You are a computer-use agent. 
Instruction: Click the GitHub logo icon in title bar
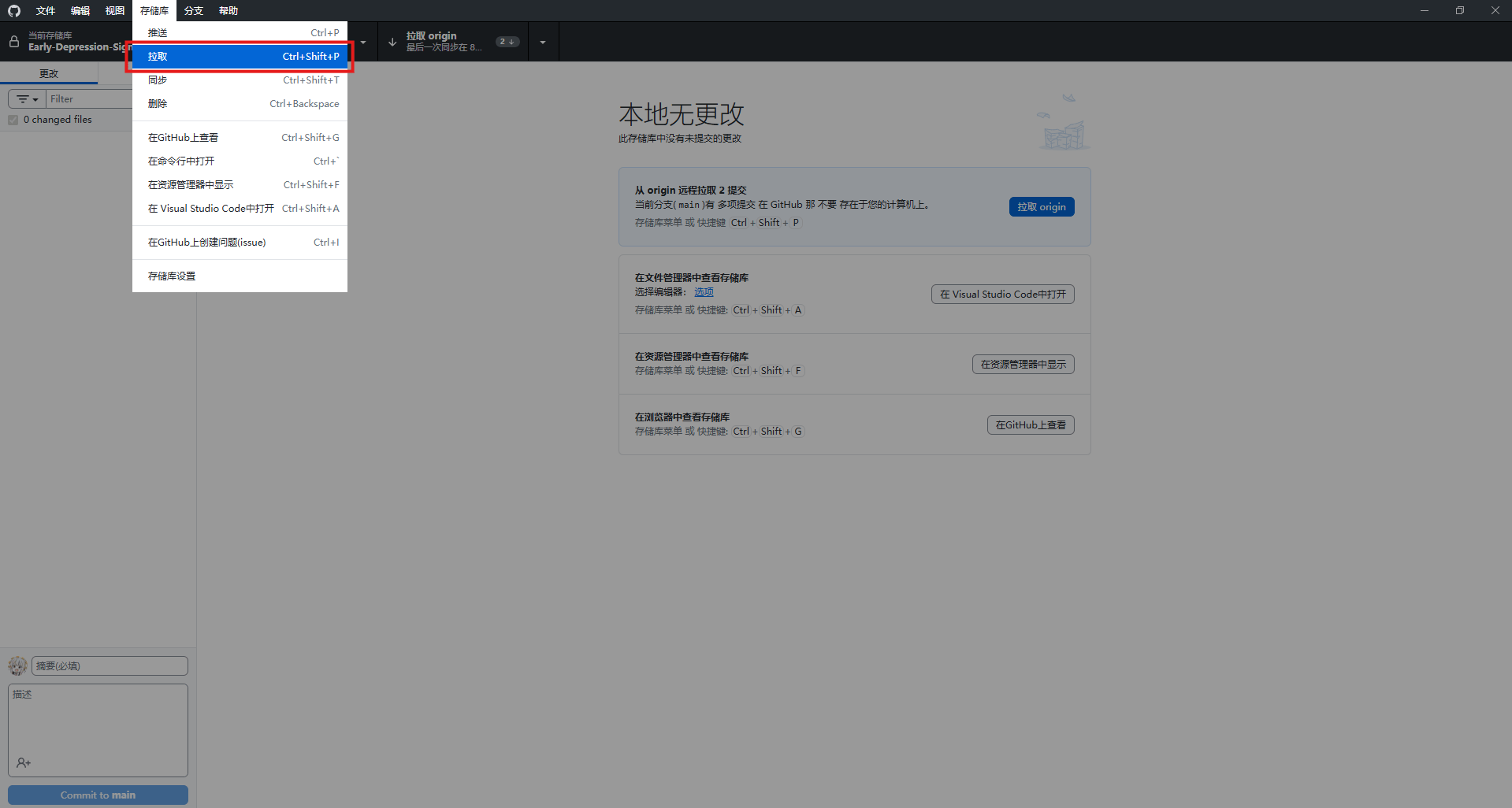14,10
